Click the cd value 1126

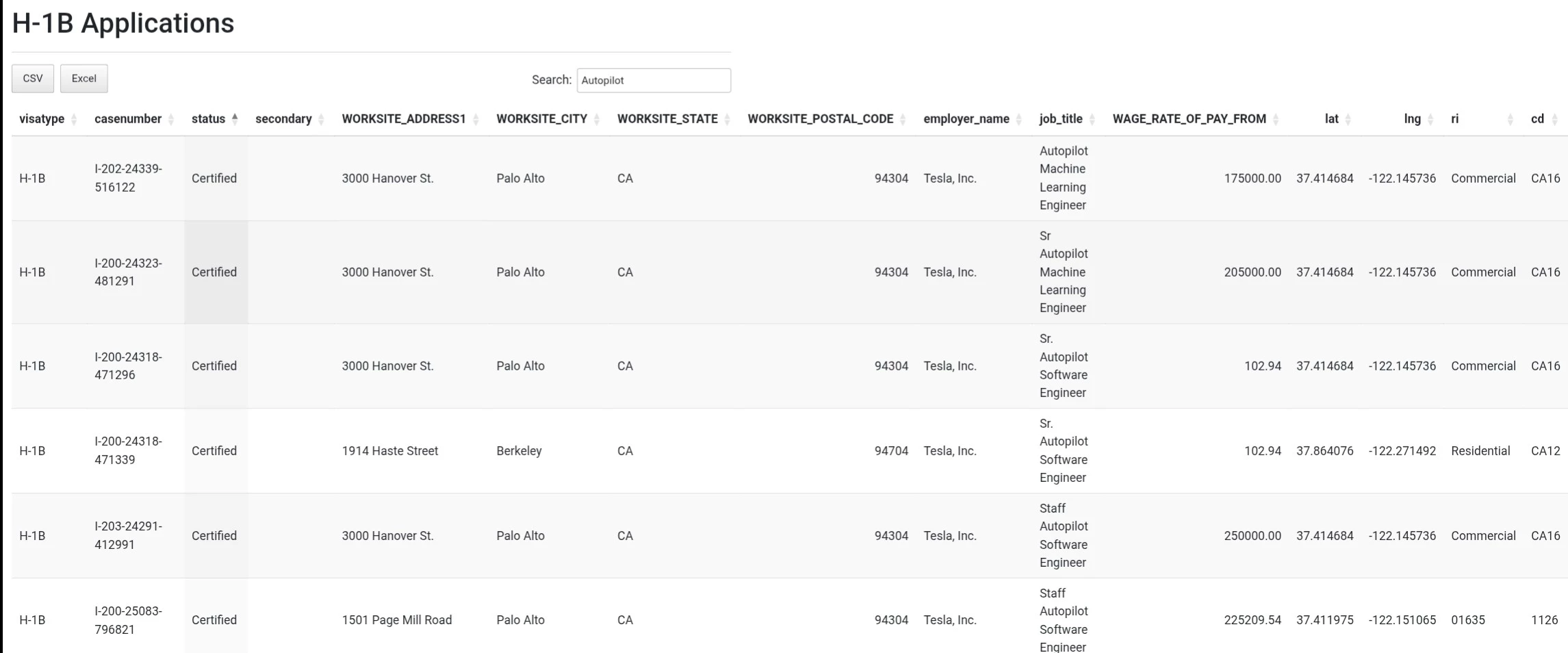pyautogui.click(x=1544, y=620)
